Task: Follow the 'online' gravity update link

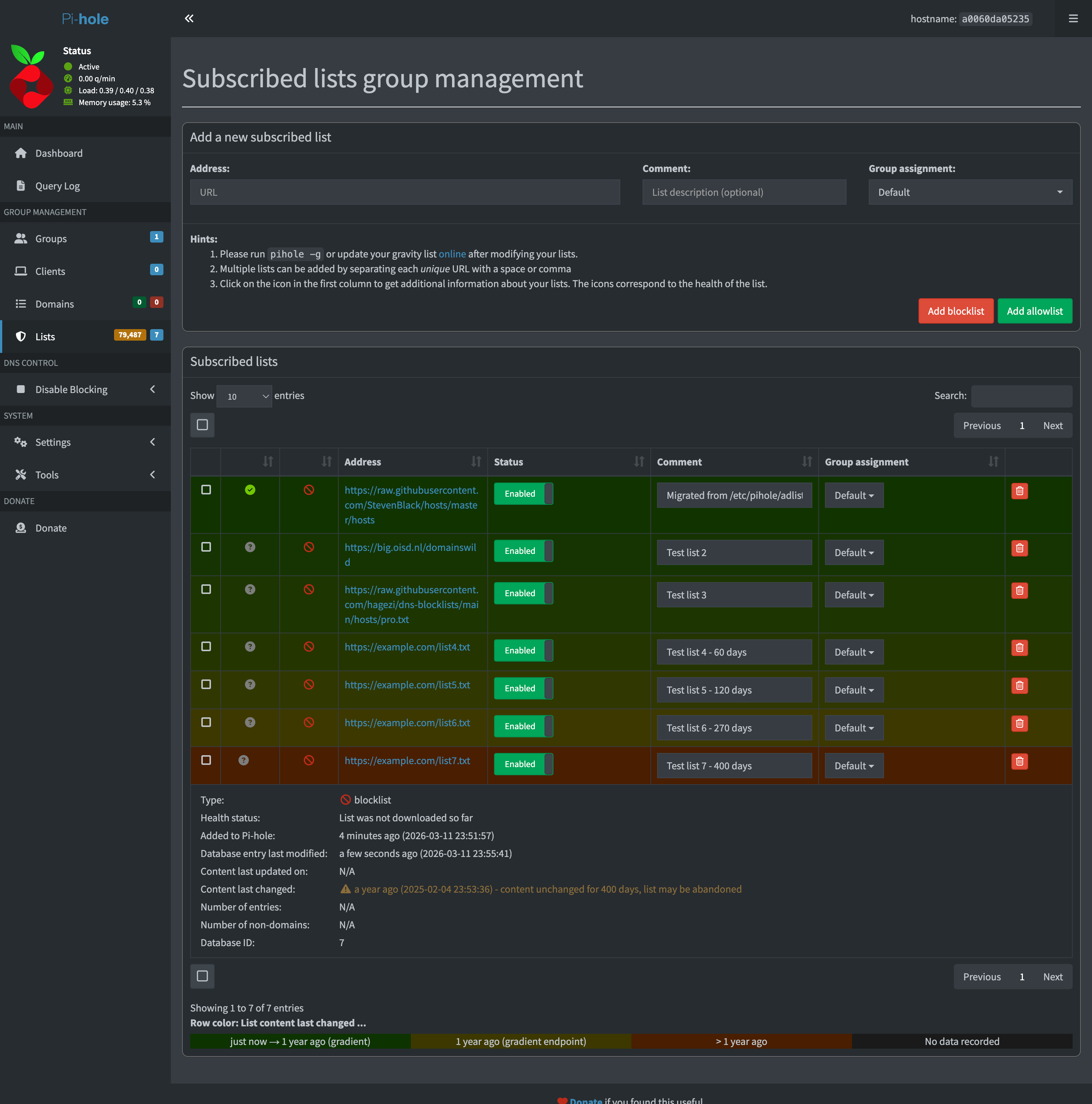Action: [x=451, y=254]
